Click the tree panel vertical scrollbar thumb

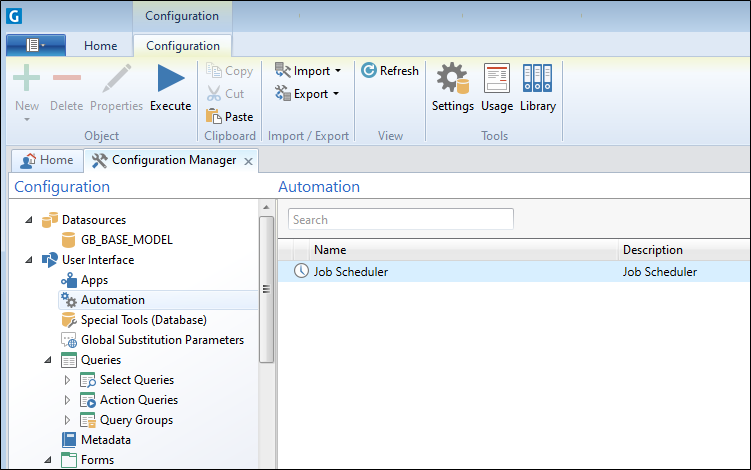[266, 289]
